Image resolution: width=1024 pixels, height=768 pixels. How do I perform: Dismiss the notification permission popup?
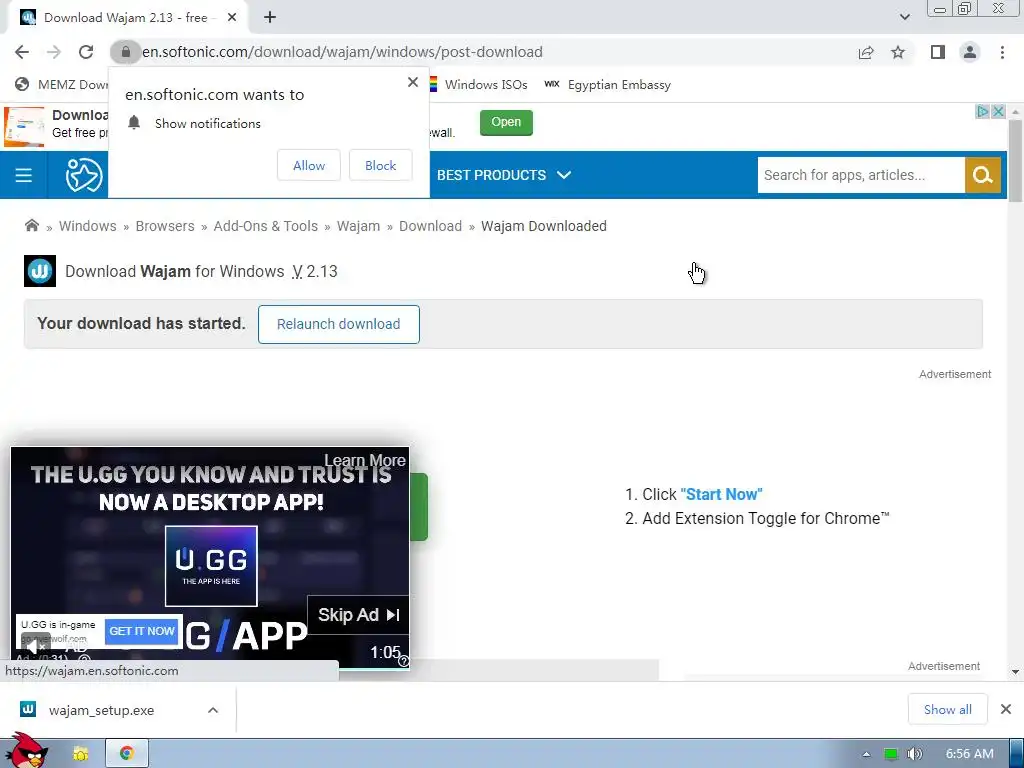click(x=413, y=82)
